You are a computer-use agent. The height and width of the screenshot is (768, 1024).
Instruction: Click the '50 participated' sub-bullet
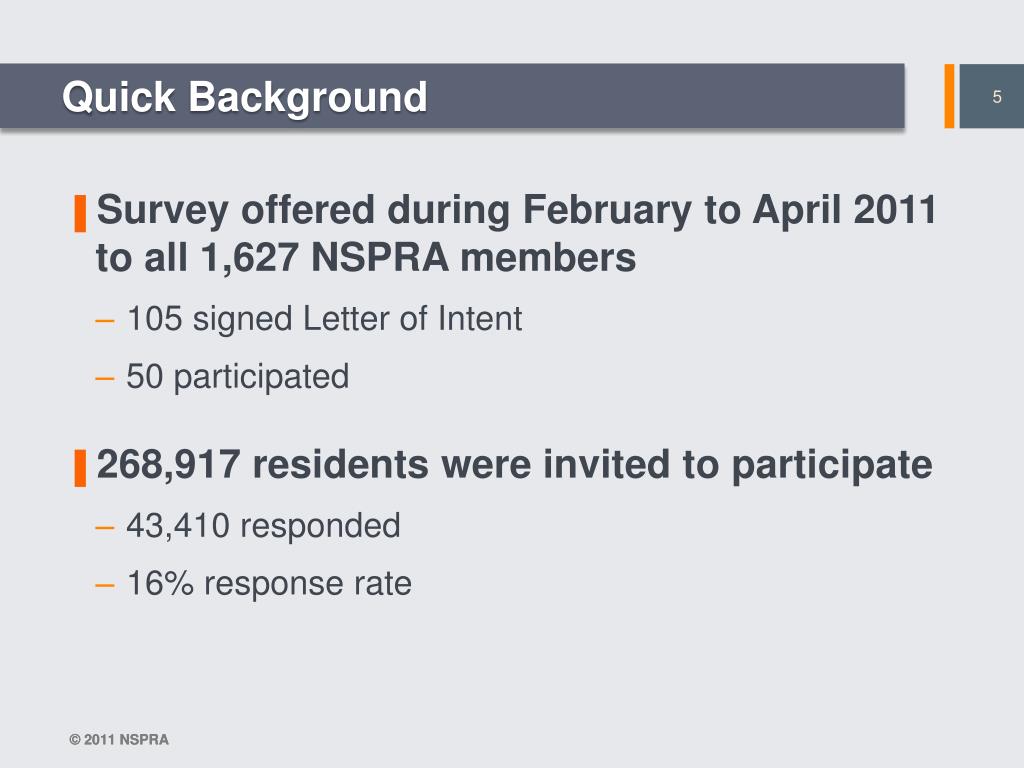(x=238, y=377)
